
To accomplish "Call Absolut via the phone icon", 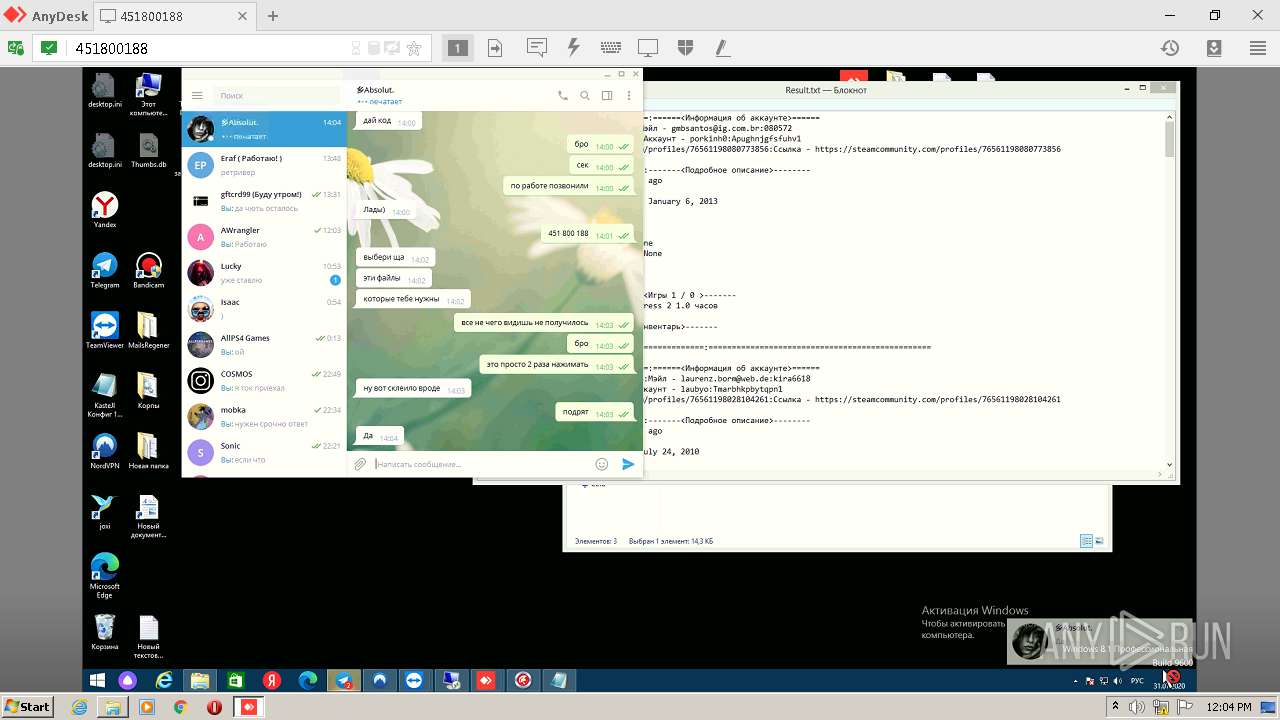I will [x=563, y=96].
